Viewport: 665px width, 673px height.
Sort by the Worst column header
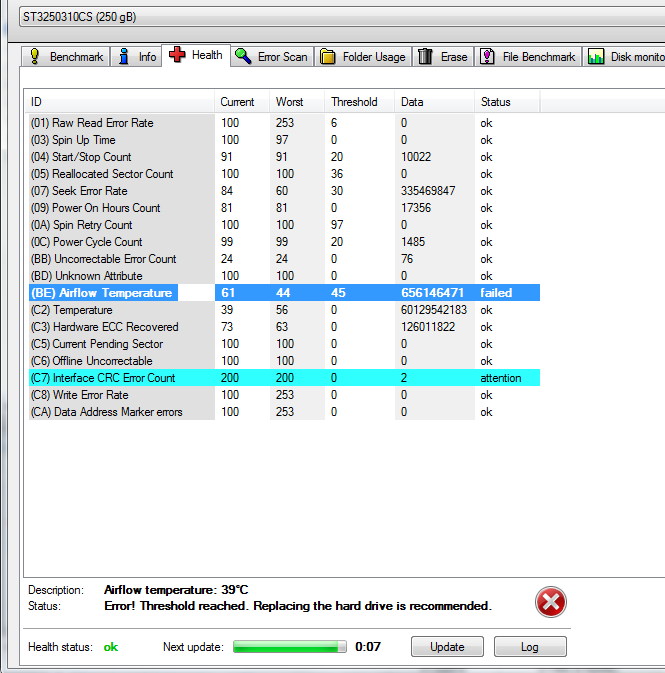[297, 102]
